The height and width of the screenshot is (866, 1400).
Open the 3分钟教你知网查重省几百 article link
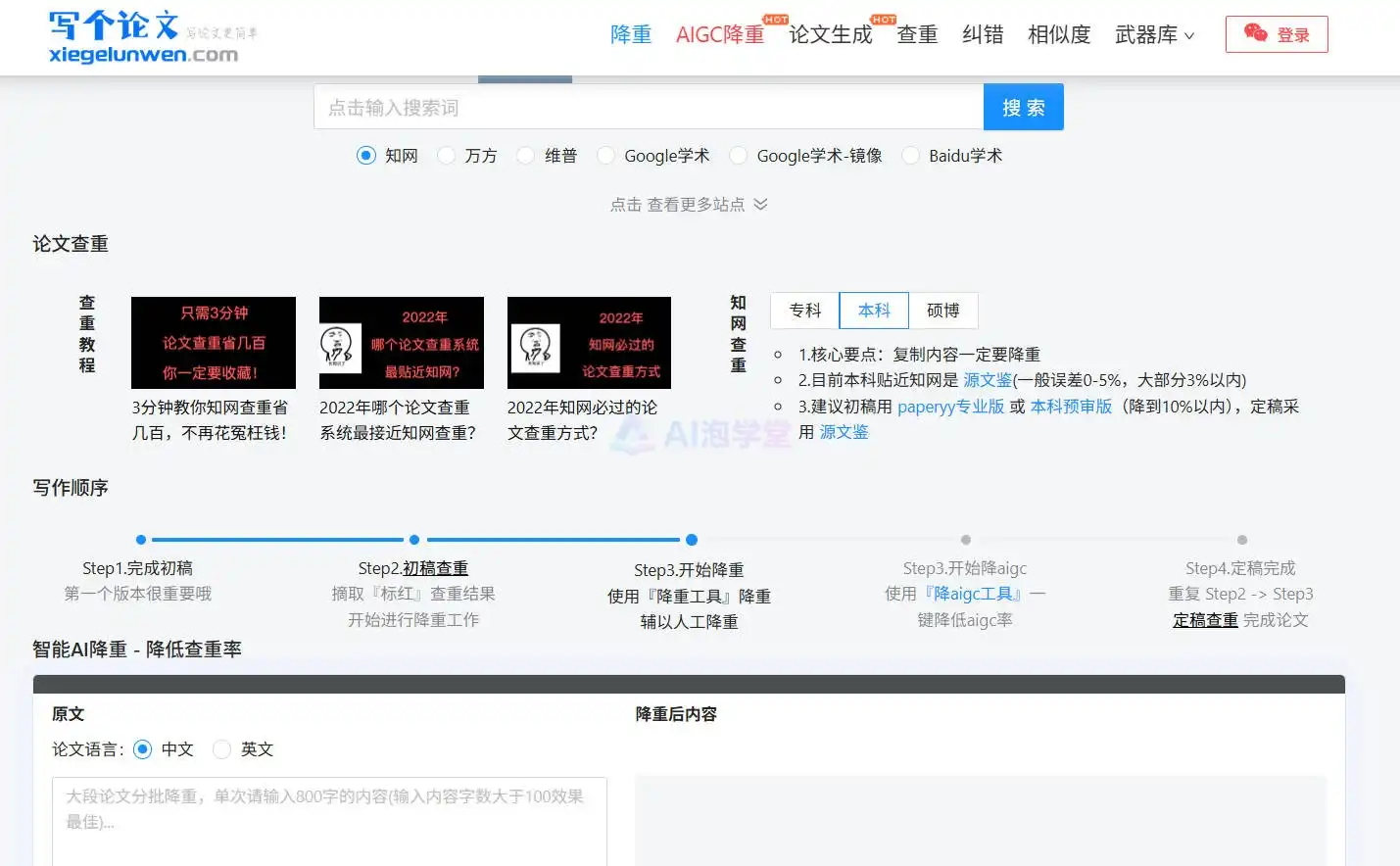(211, 419)
